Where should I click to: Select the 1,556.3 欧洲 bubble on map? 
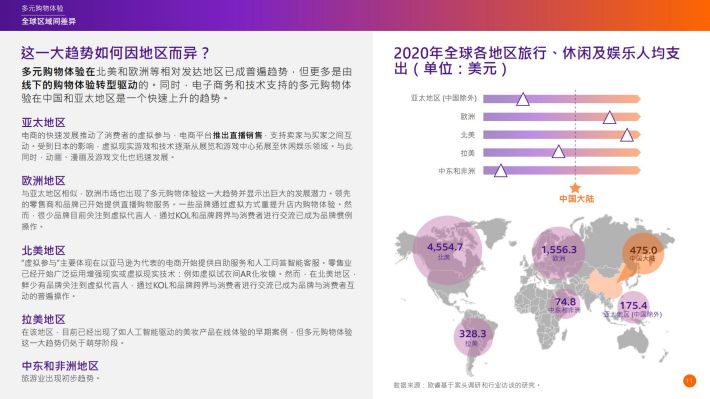click(559, 252)
